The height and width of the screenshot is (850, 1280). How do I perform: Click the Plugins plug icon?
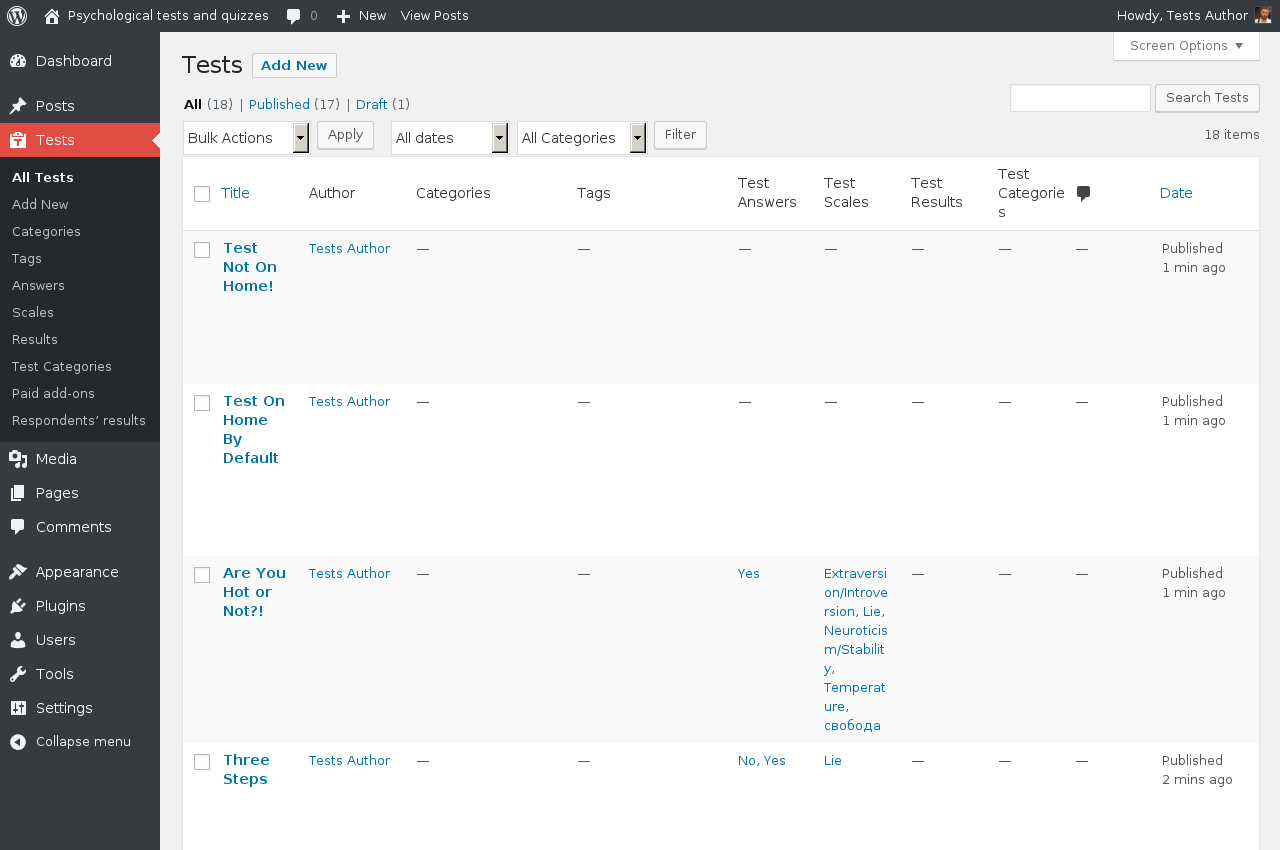coord(18,606)
